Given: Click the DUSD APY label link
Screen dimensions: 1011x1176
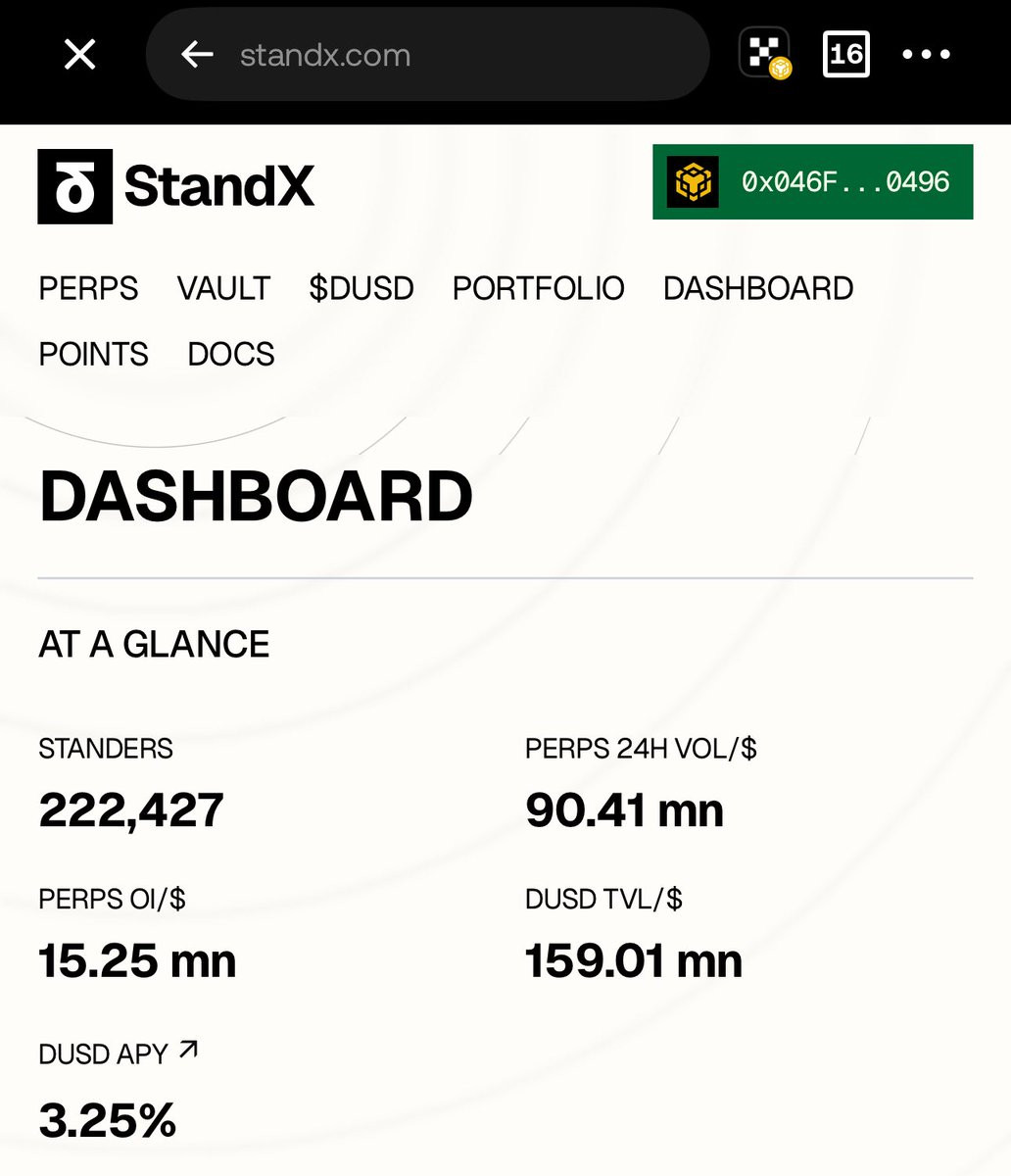Looking at the screenshot, I should pos(103,1054).
